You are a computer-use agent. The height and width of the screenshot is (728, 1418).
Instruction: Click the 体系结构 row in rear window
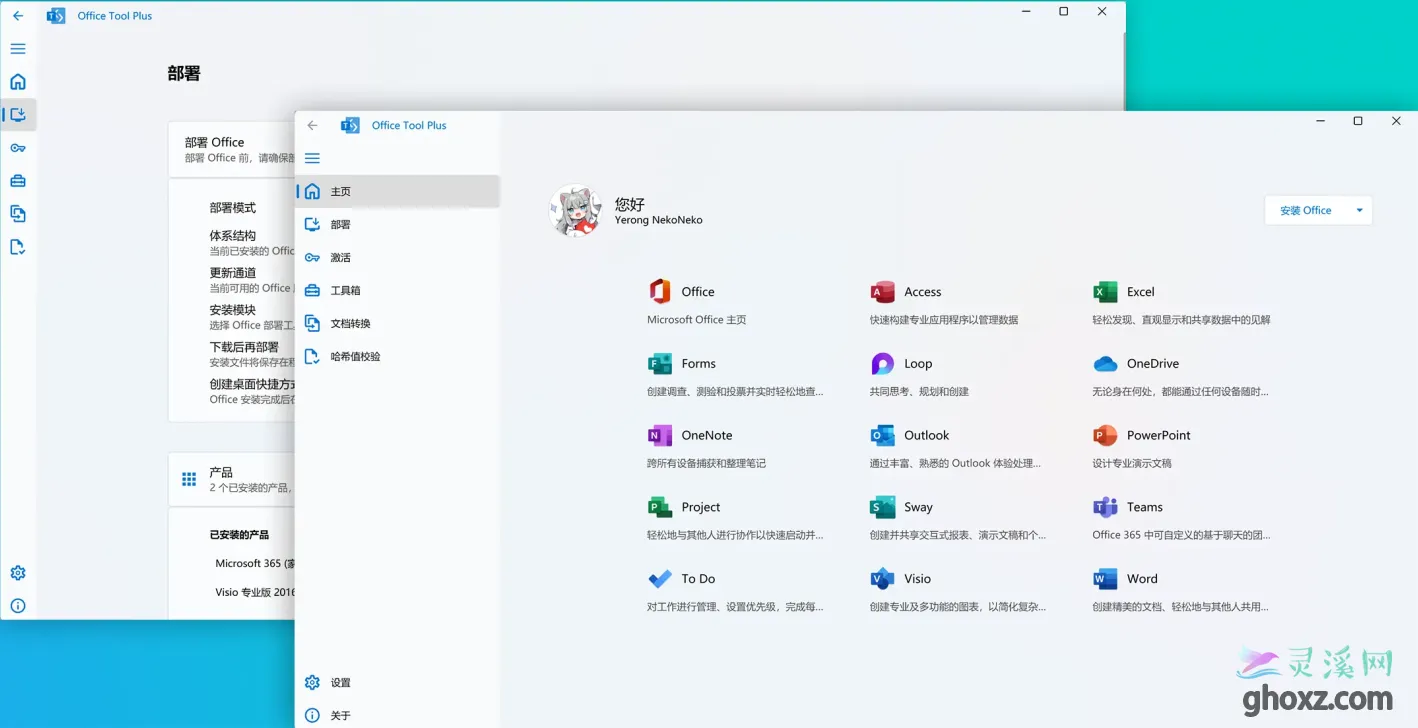pos(252,243)
